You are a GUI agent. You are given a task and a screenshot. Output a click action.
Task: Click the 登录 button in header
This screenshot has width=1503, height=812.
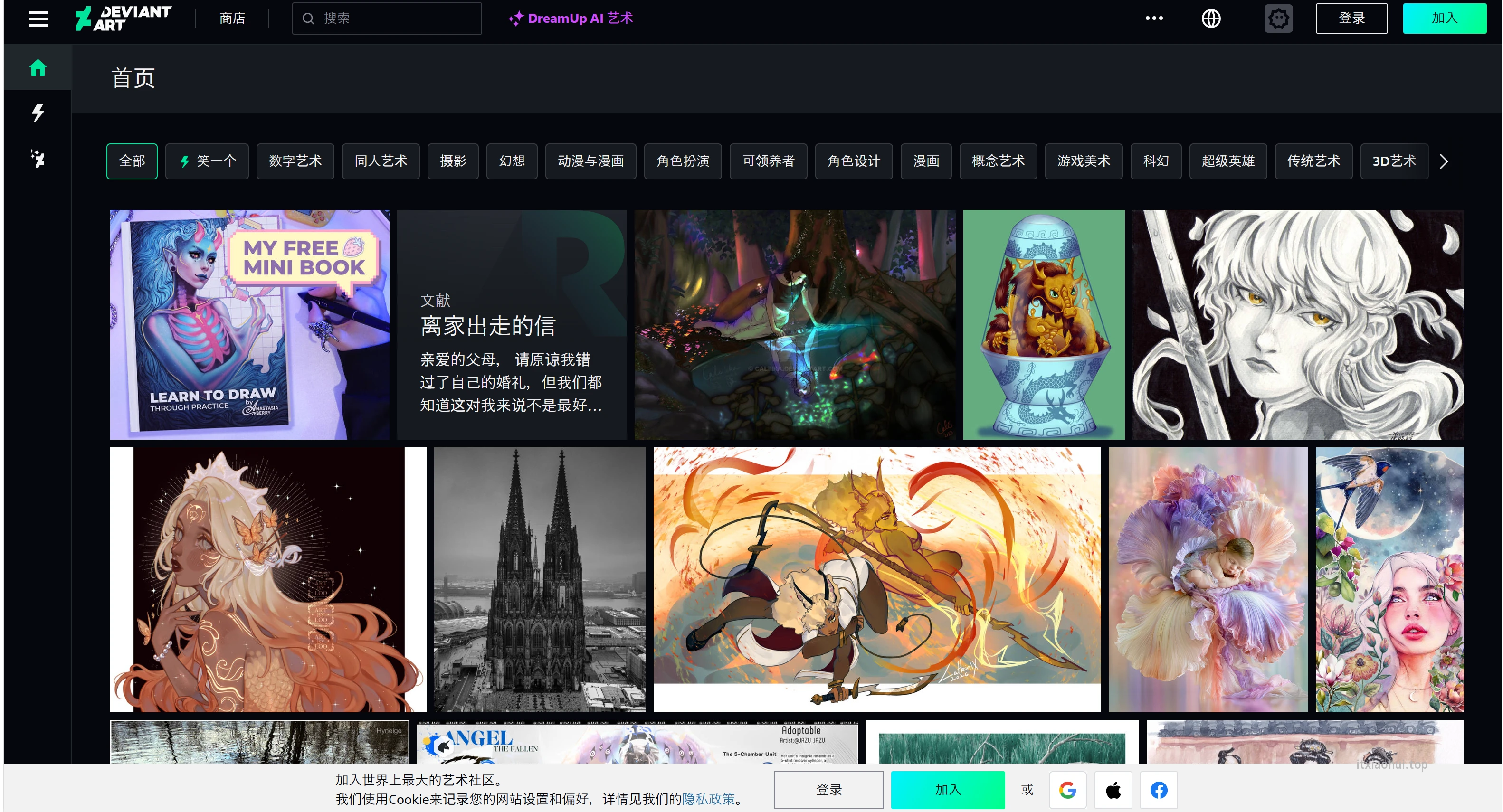coord(1351,18)
